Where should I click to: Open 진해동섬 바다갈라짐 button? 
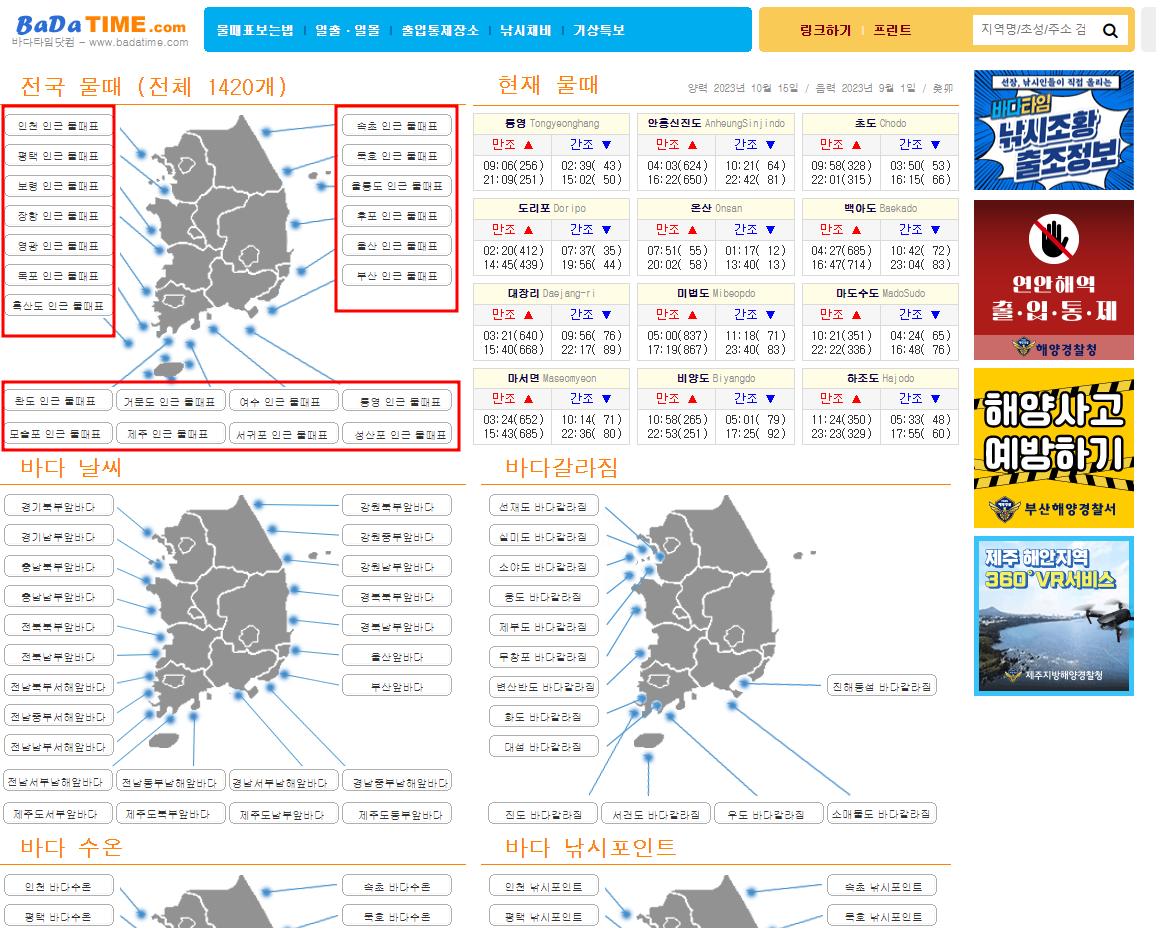(x=882, y=686)
